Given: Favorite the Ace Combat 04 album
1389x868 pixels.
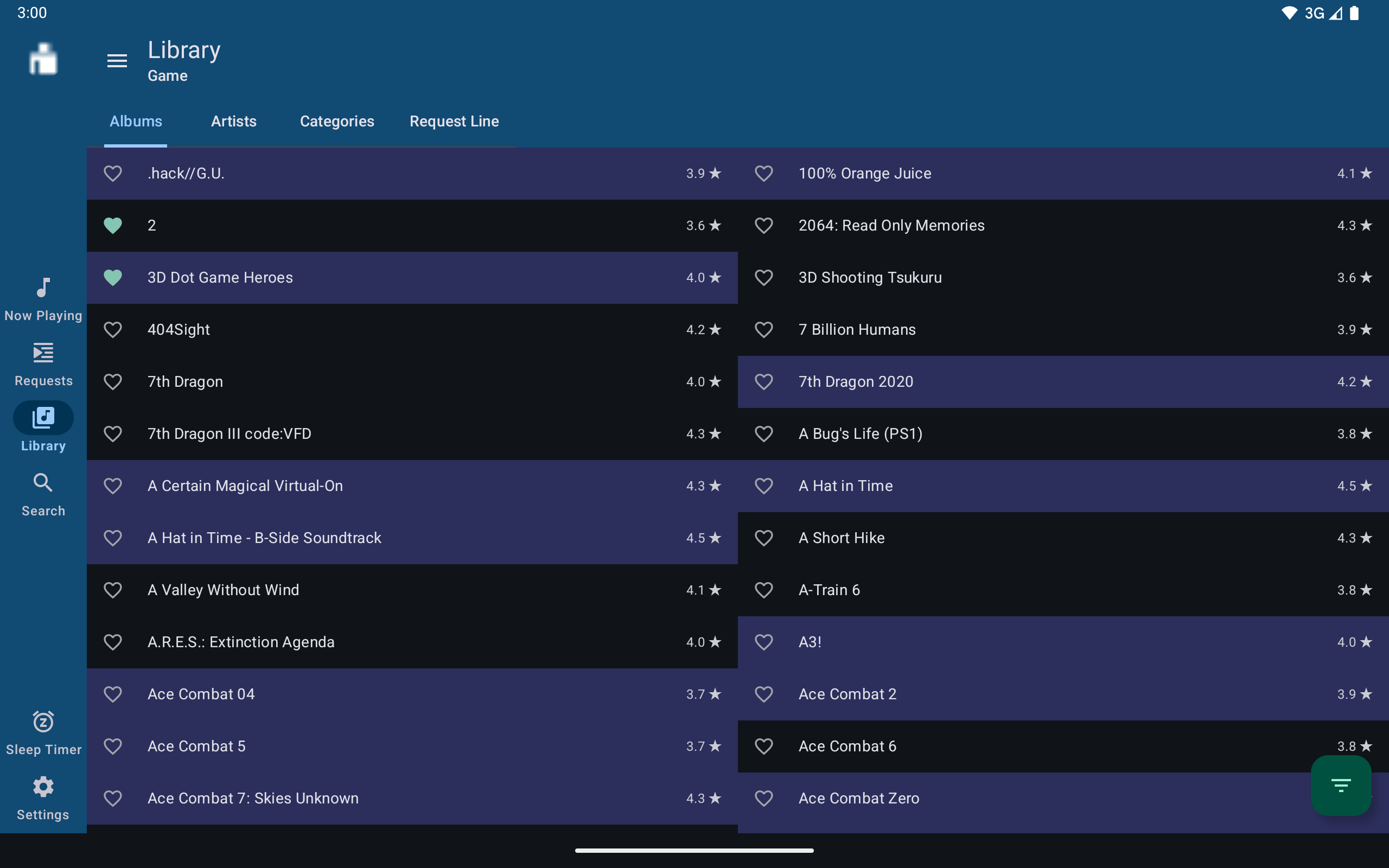Looking at the screenshot, I should click(112, 694).
